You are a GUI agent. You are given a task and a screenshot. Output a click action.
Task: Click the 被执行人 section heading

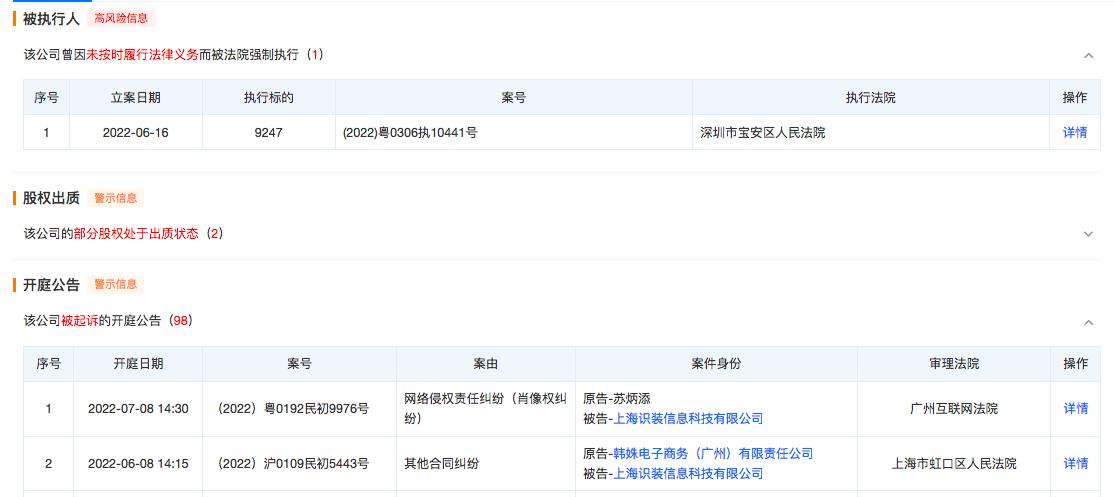[x=51, y=19]
